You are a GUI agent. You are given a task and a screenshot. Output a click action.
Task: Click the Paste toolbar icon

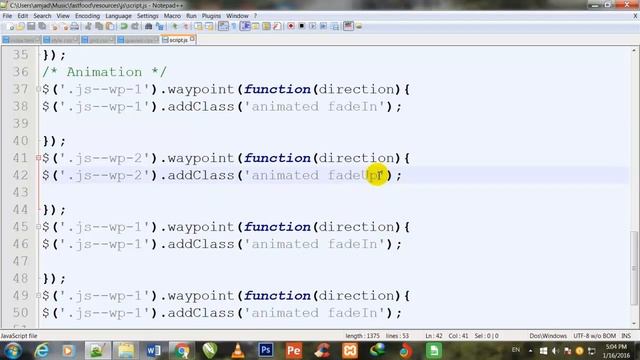pyautogui.click(x=110, y=27)
